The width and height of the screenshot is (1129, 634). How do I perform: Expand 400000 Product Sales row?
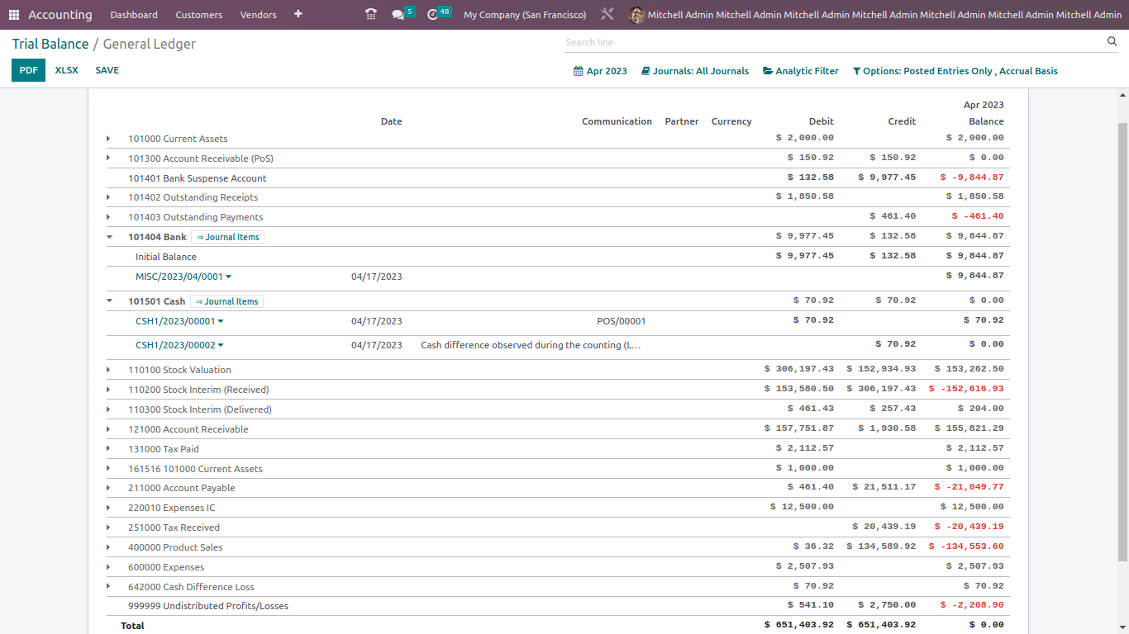109,547
